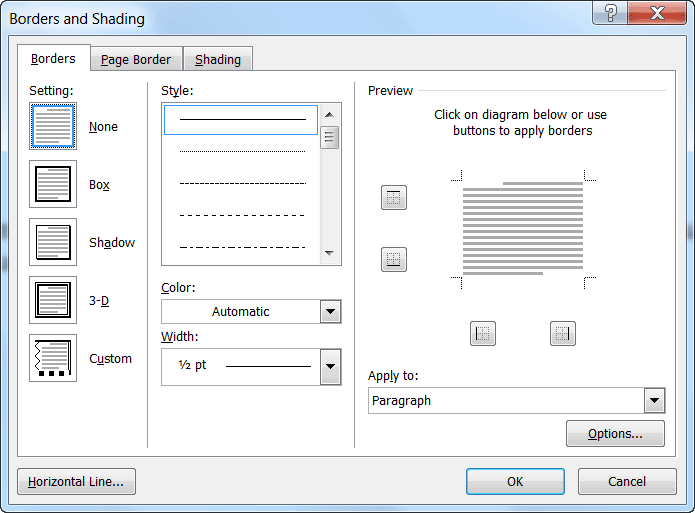The width and height of the screenshot is (695, 513).
Task: Click the Box setting label
Action: [99, 185]
